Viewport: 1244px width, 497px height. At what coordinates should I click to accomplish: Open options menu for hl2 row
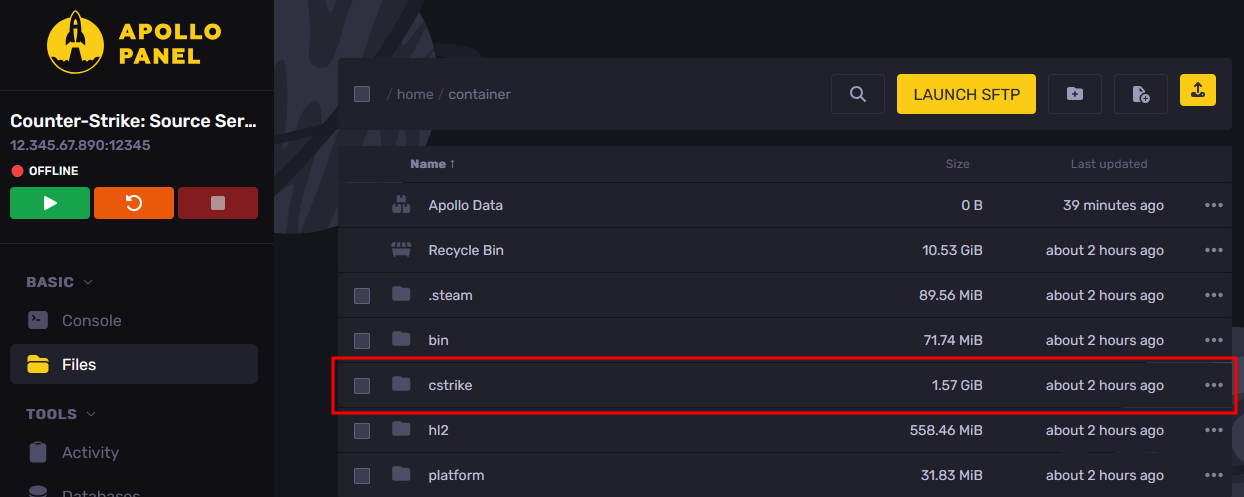[1214, 430]
